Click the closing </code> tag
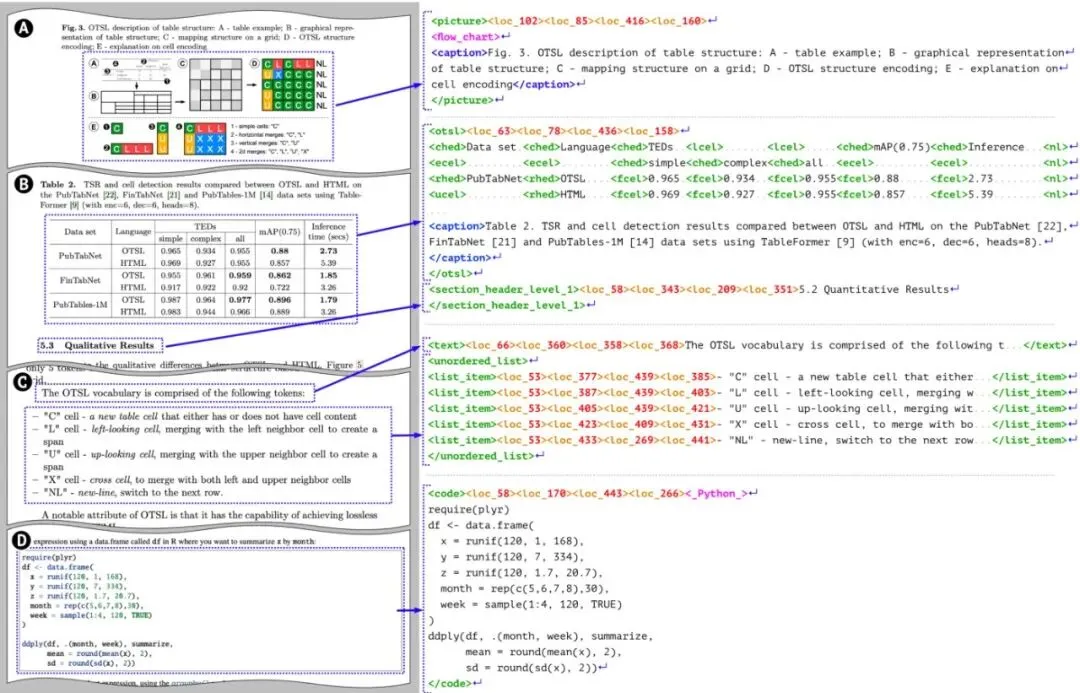 coord(450,683)
